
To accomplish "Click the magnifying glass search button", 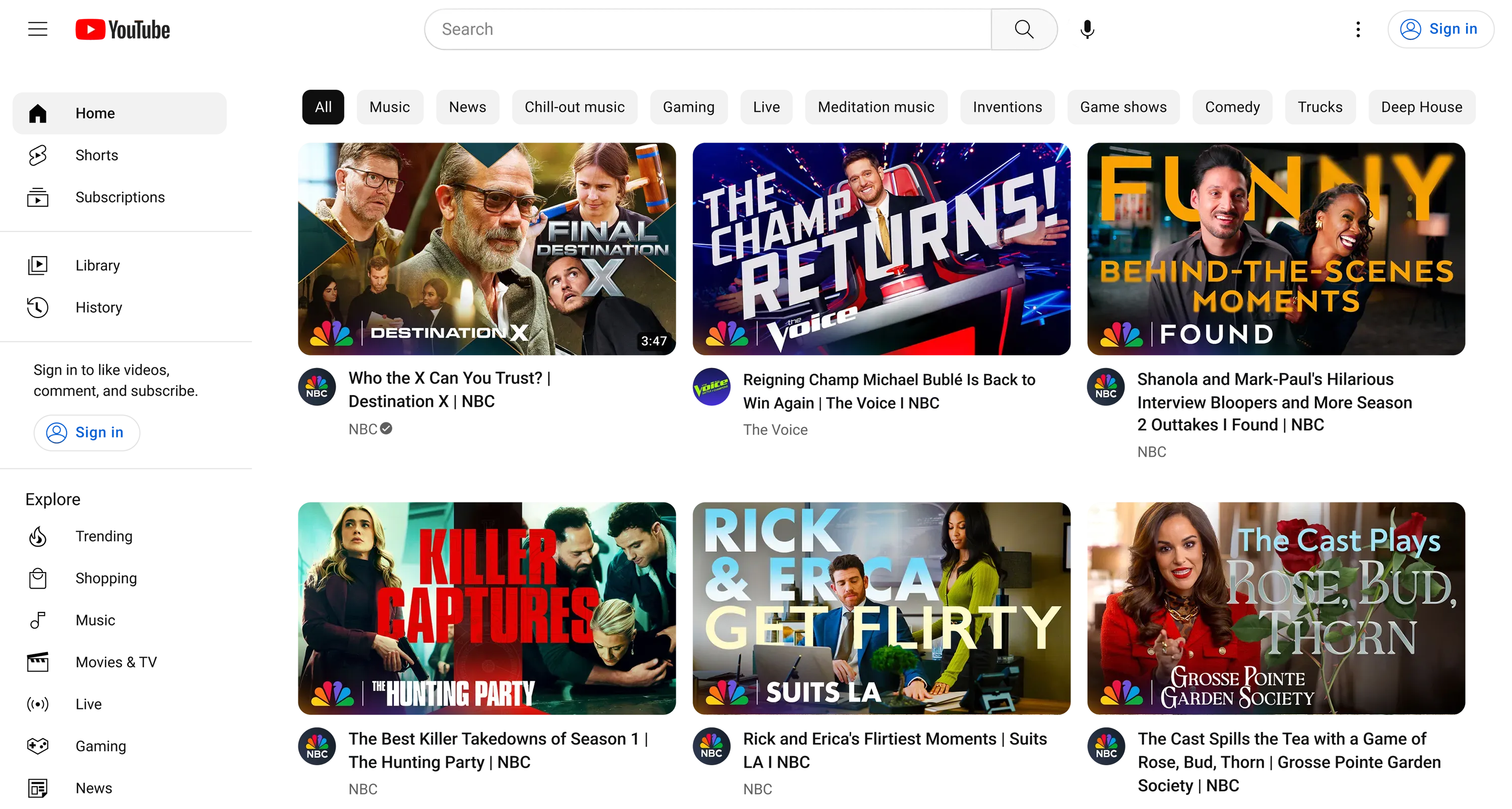I will [1024, 29].
